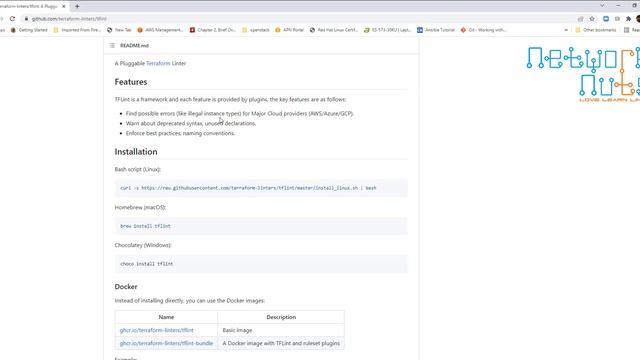640x360 pixels.
Task: Click the Docker image with TFLint cell
Action: coord(281,343)
